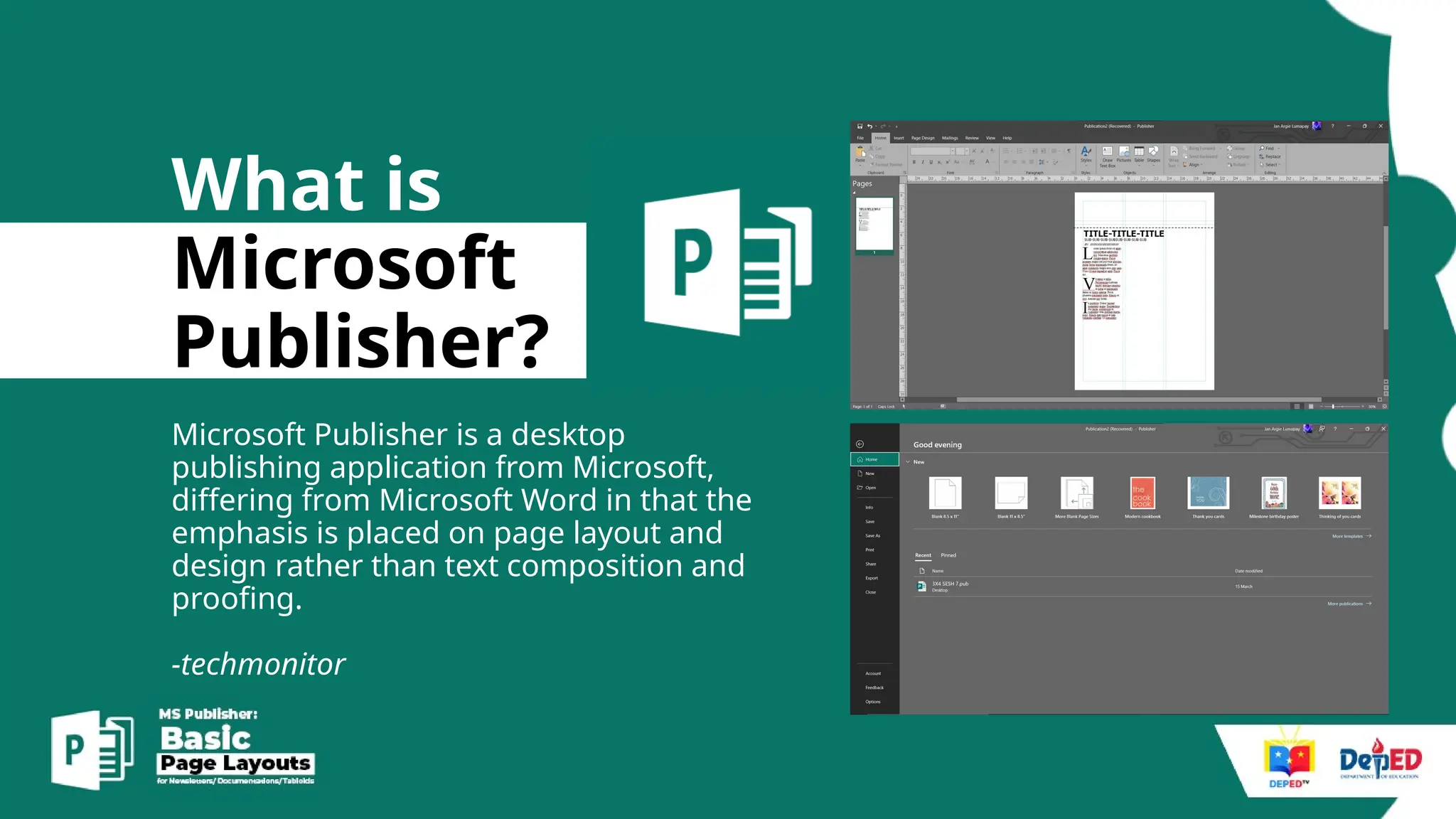Select the page 1 thumbnail in Pages pane
The height and width of the screenshot is (819, 1456).
874,226
